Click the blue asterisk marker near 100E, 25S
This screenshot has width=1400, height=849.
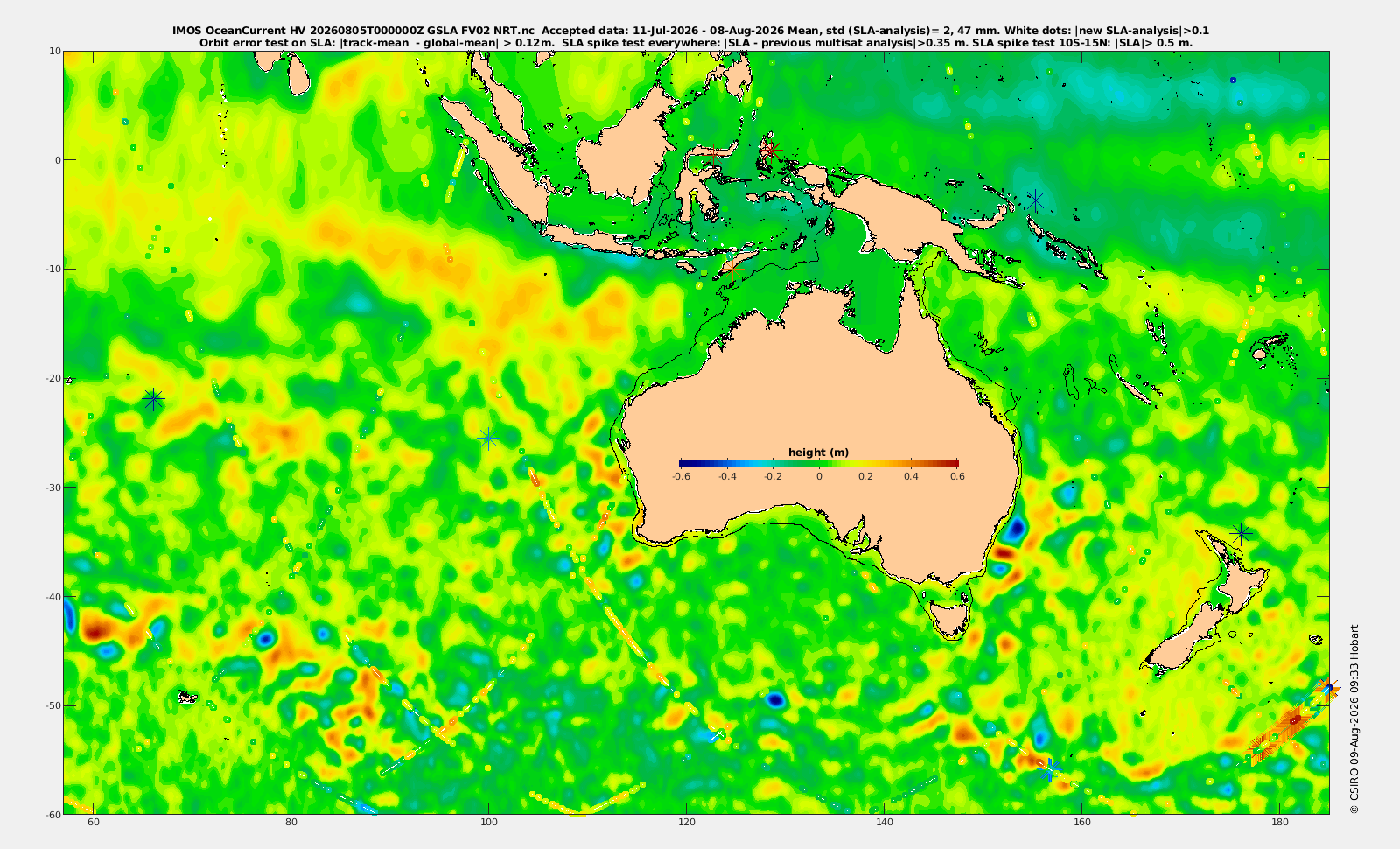coord(488,438)
